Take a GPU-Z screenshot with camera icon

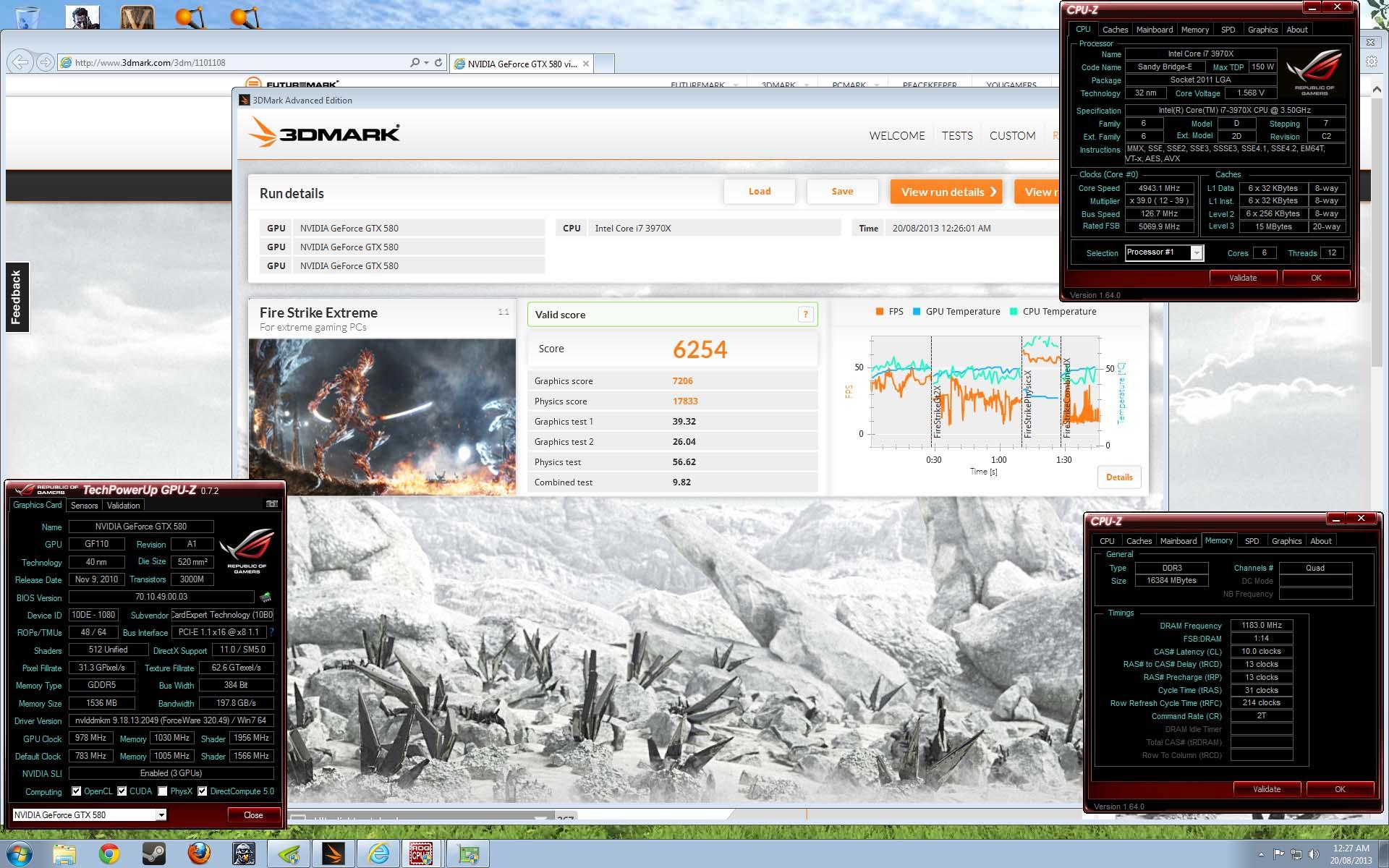272,504
